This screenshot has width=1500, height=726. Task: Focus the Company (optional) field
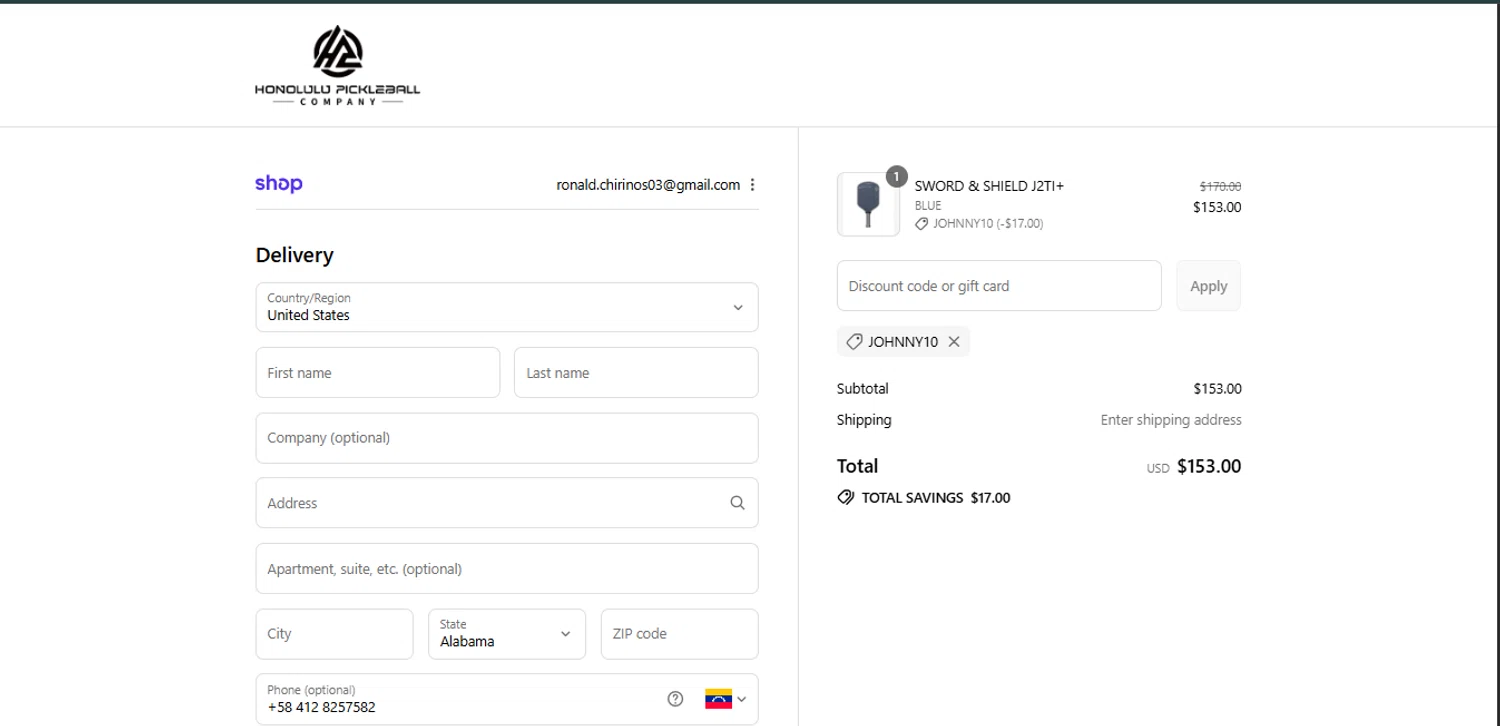click(507, 438)
